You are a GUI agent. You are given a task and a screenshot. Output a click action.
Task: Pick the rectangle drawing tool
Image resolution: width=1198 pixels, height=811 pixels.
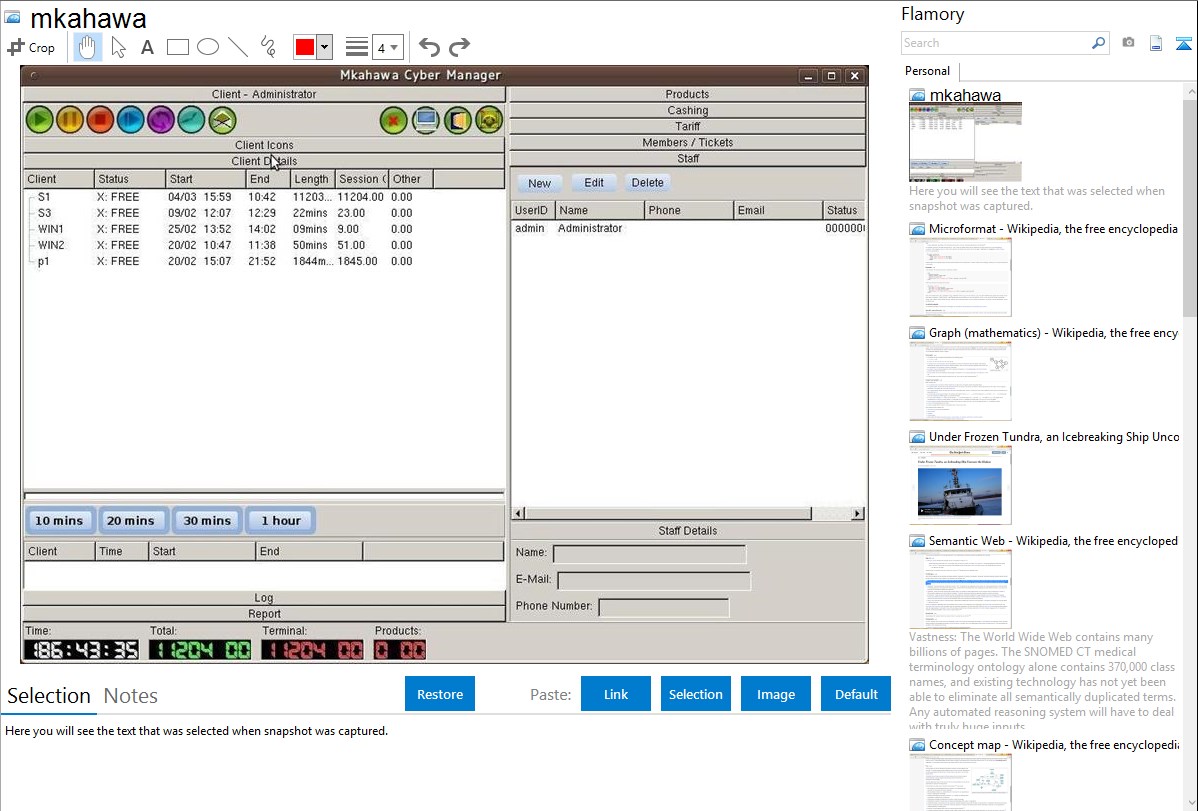coord(177,47)
